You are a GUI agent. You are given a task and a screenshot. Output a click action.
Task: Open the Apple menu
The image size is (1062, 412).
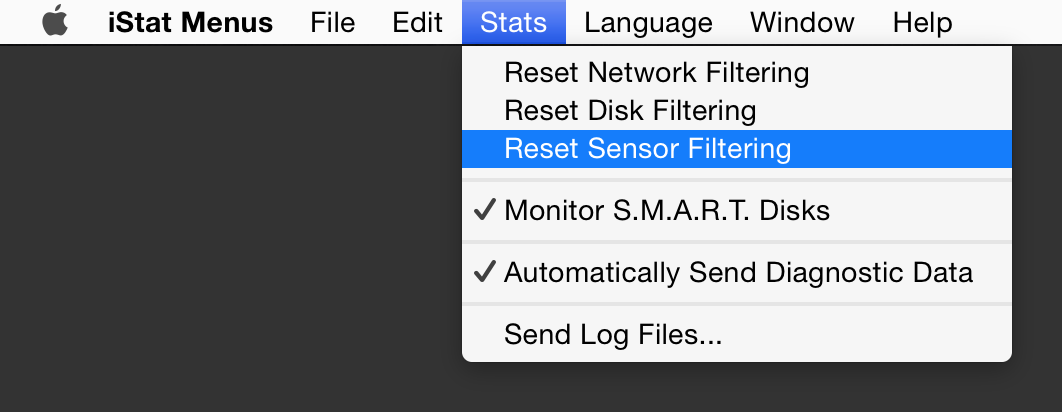pos(56,22)
